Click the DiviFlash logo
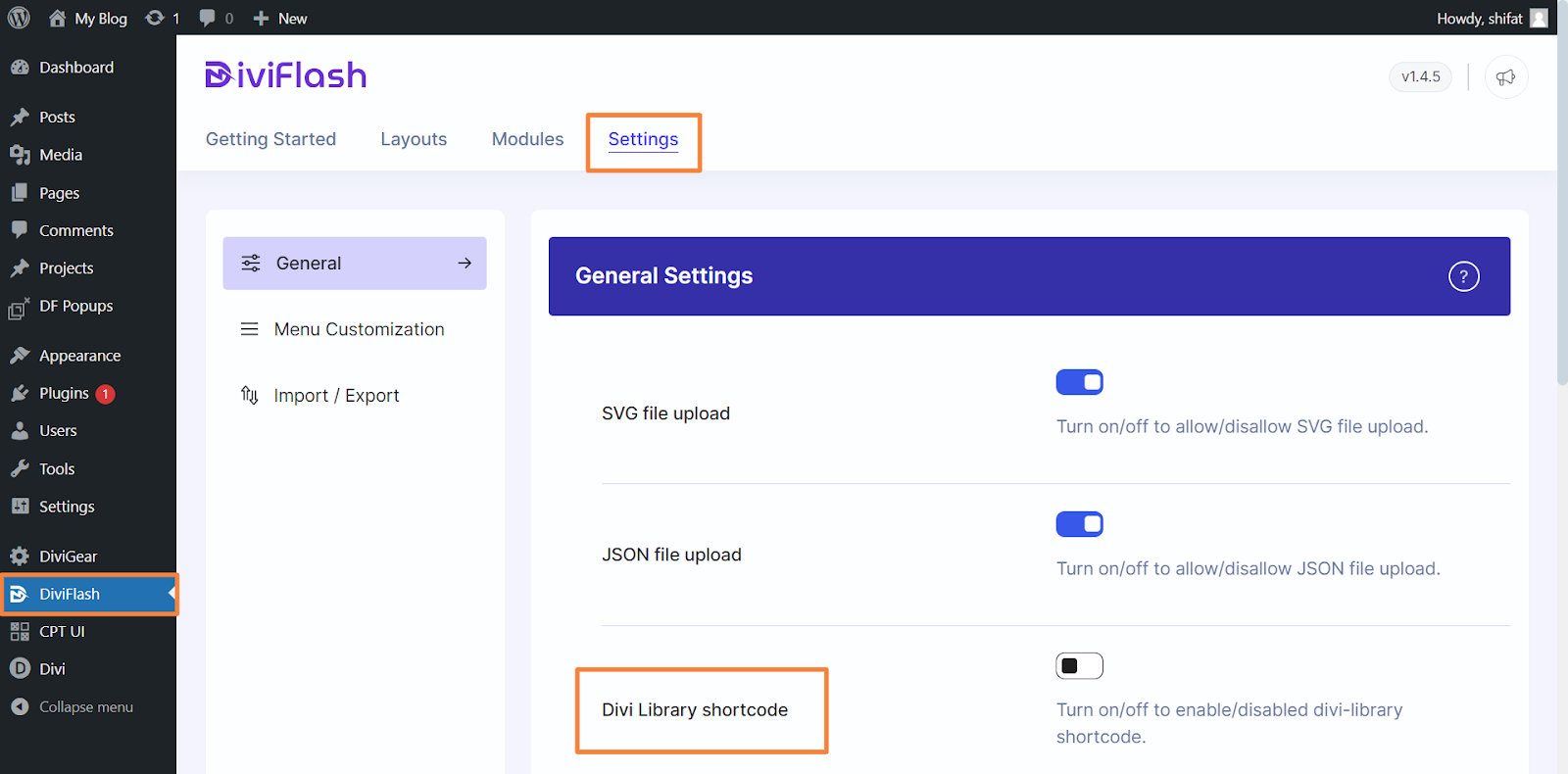This screenshot has height=774, width=1568. pyautogui.click(x=285, y=75)
